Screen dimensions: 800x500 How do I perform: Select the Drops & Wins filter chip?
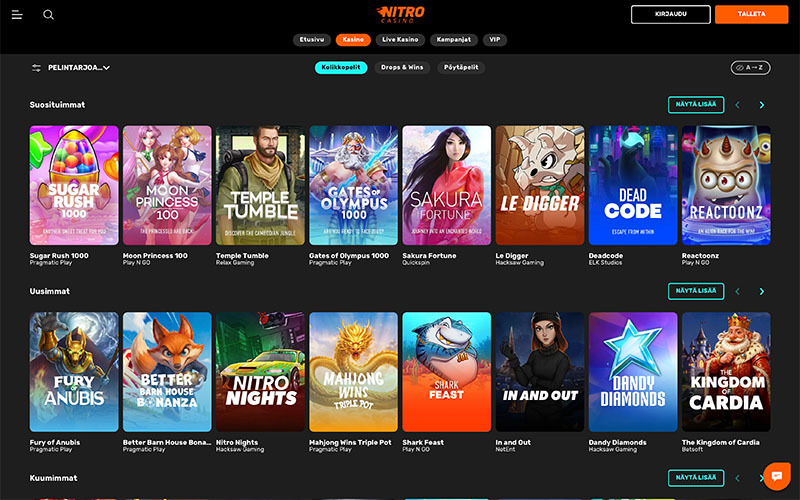tap(402, 67)
